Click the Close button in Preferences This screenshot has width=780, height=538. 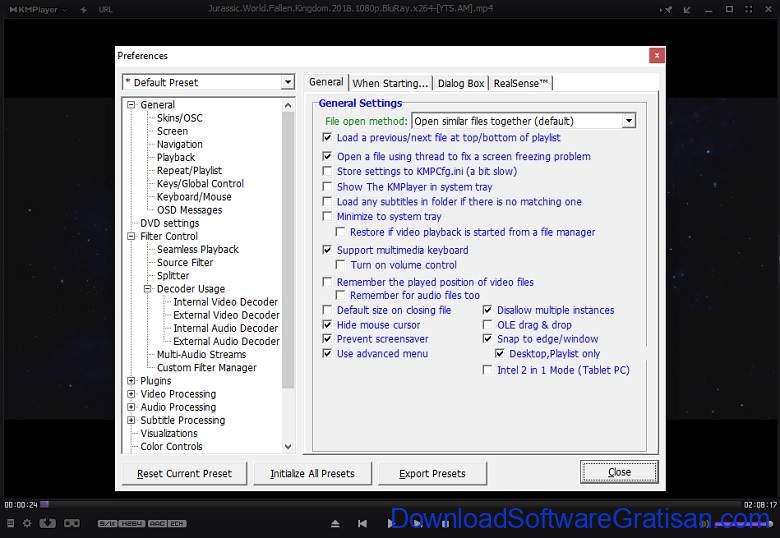pyautogui.click(x=619, y=472)
